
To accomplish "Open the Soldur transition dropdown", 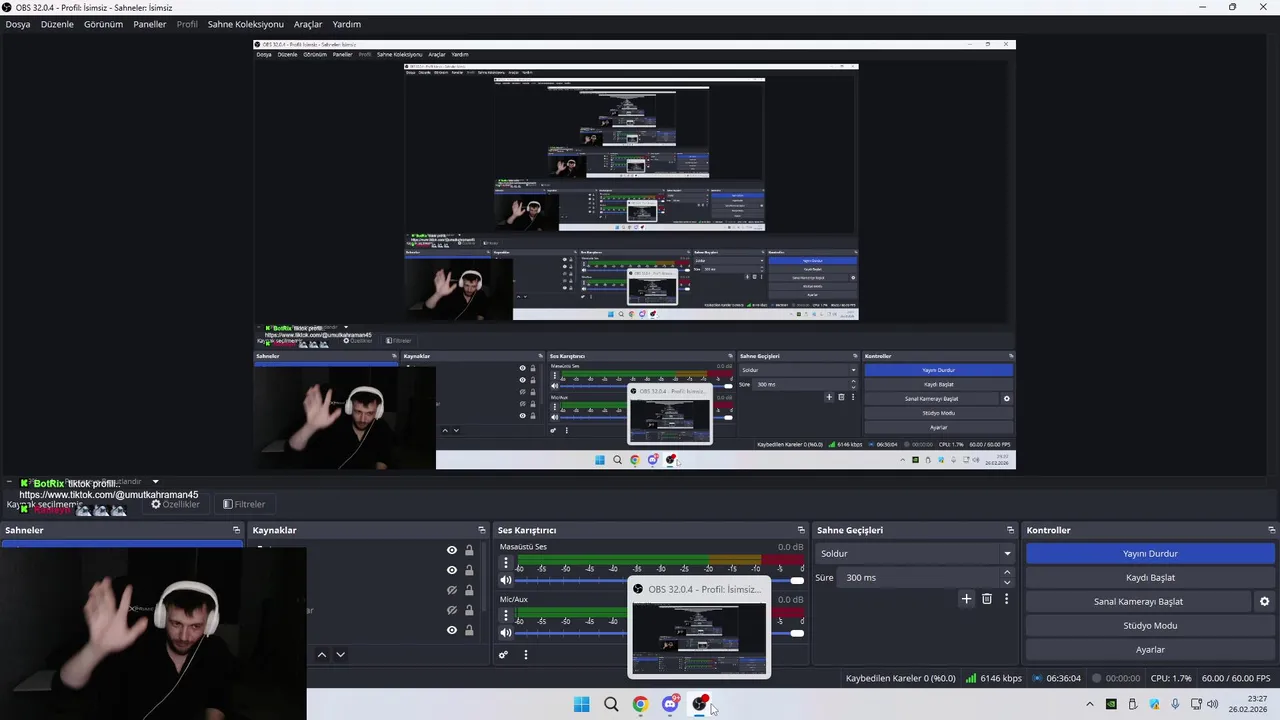I will click(x=914, y=553).
